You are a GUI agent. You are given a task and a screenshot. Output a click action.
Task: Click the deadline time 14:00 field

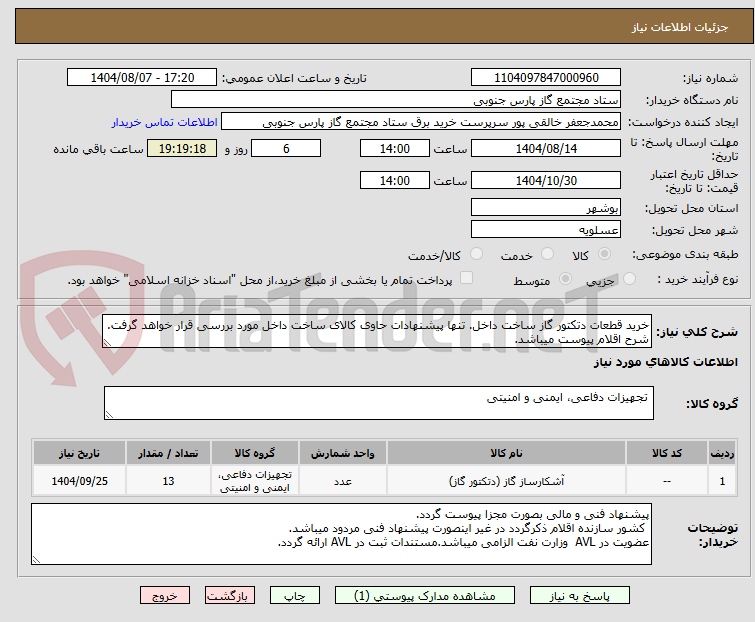[x=394, y=148]
